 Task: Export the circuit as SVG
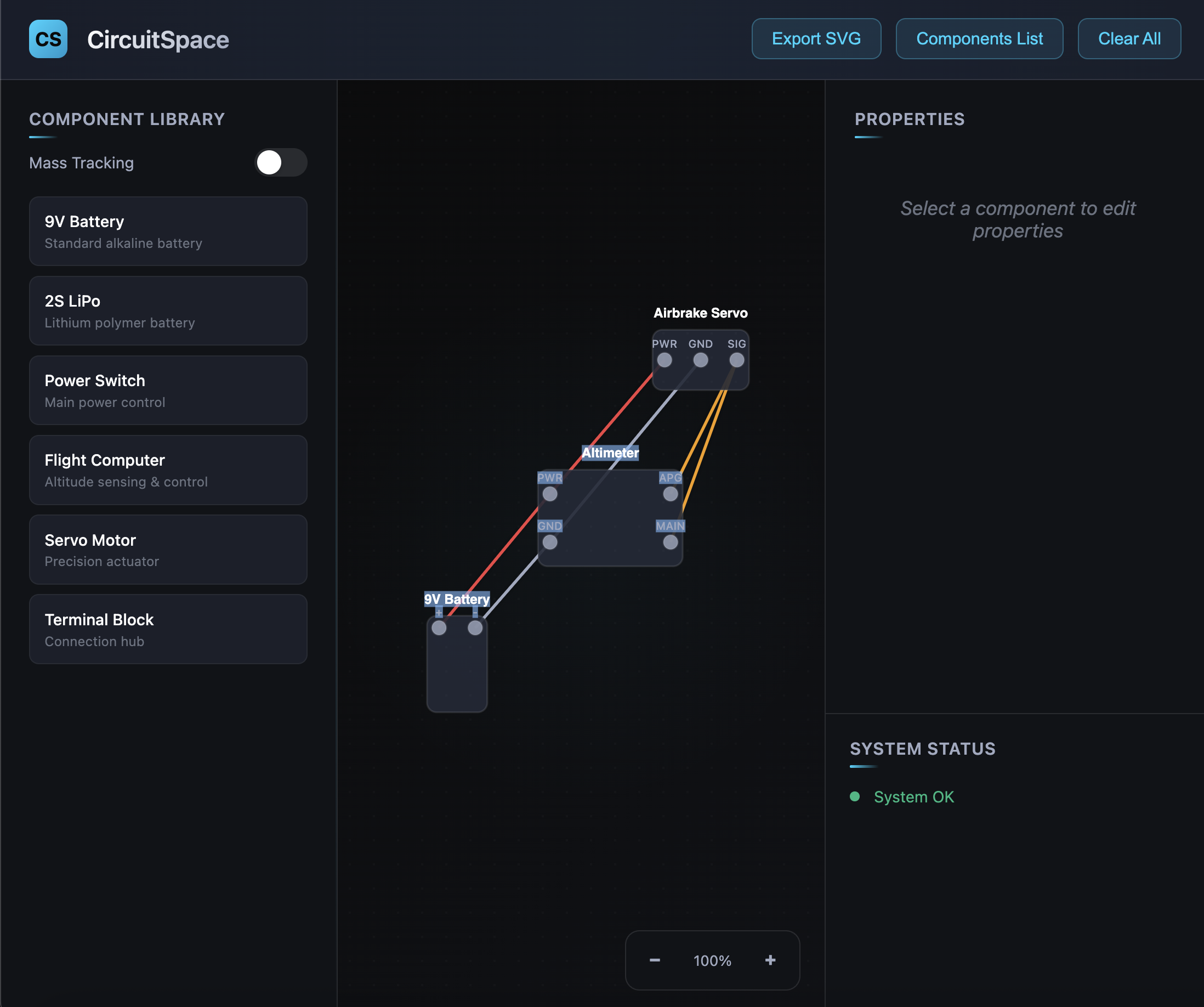click(816, 38)
